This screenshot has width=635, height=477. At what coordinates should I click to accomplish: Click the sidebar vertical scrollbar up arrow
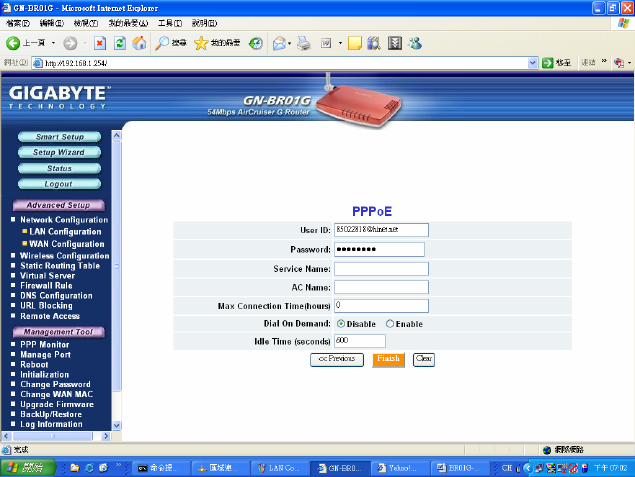(117, 135)
